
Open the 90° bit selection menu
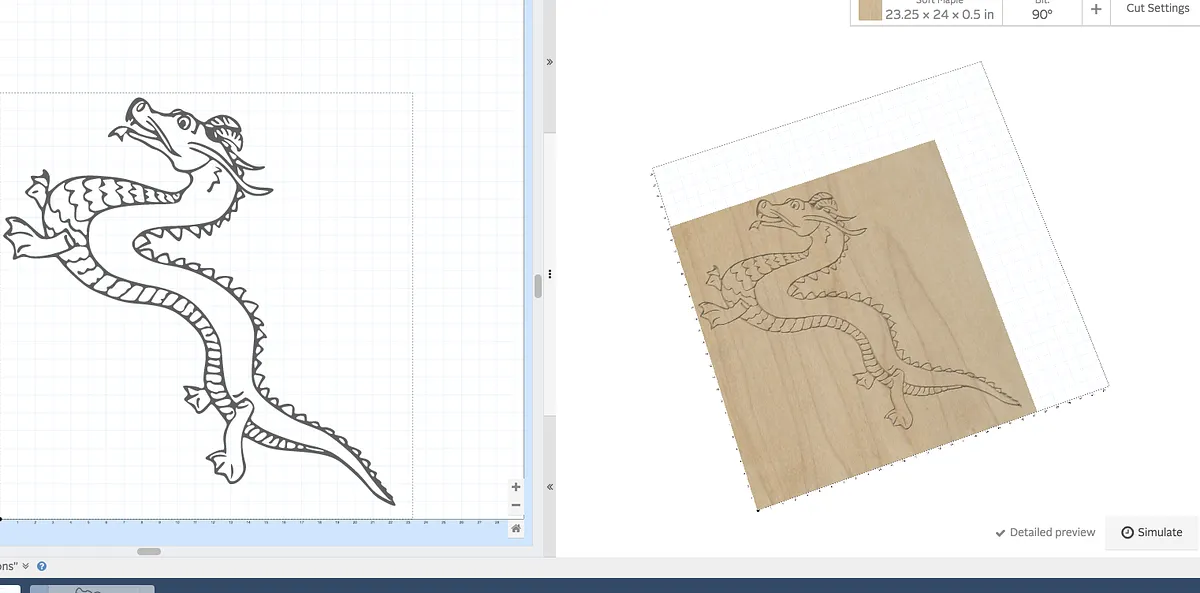[1042, 13]
